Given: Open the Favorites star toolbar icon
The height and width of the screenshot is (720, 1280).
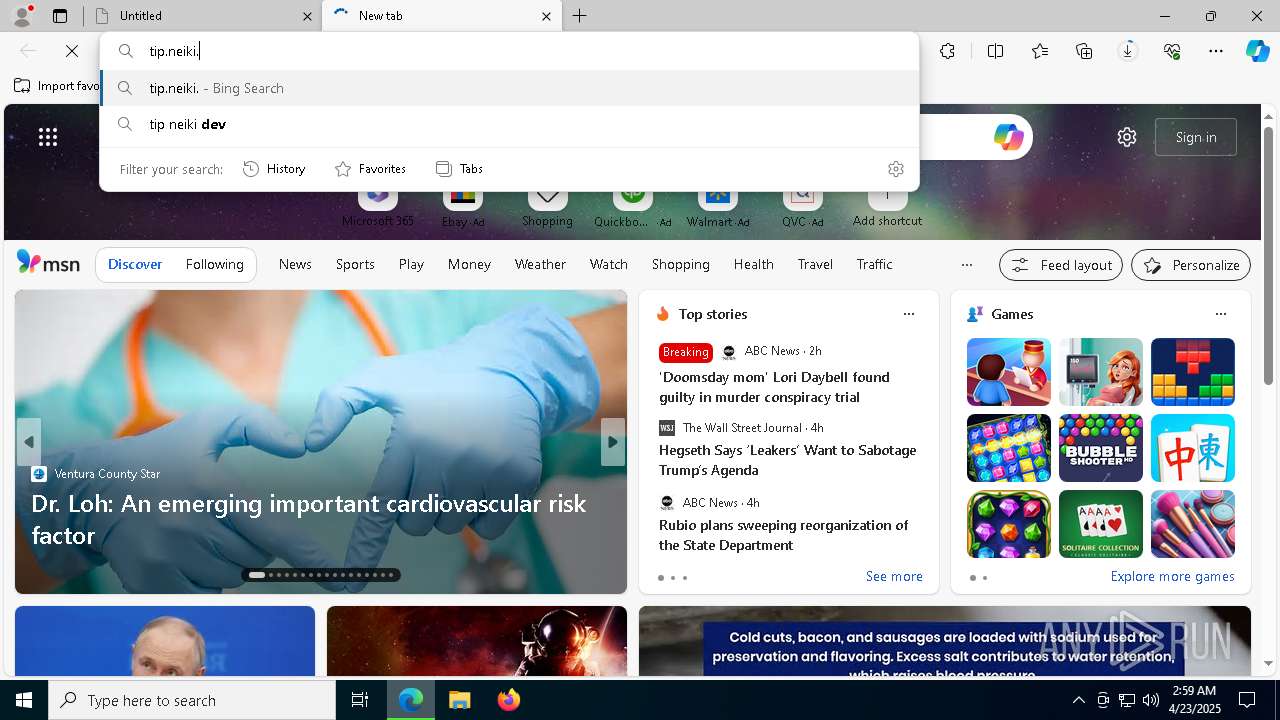Looking at the screenshot, I should 1040,51.
